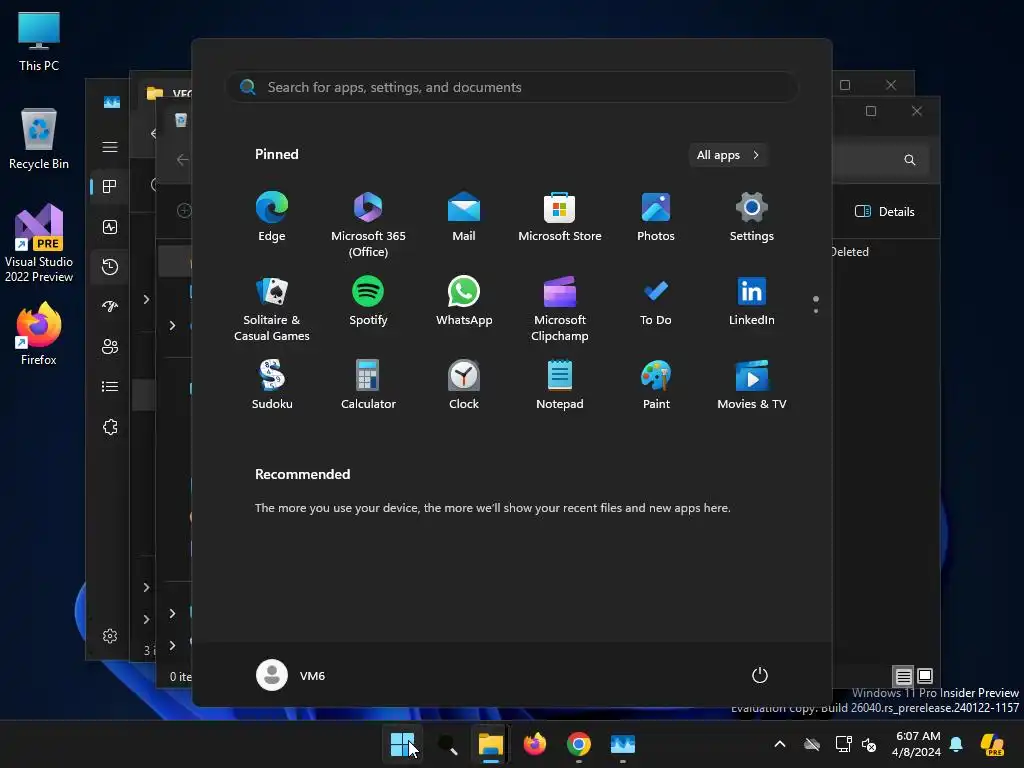Viewport: 1024px width, 768px height.
Task: Click the power button in Start menu
Action: (760, 675)
